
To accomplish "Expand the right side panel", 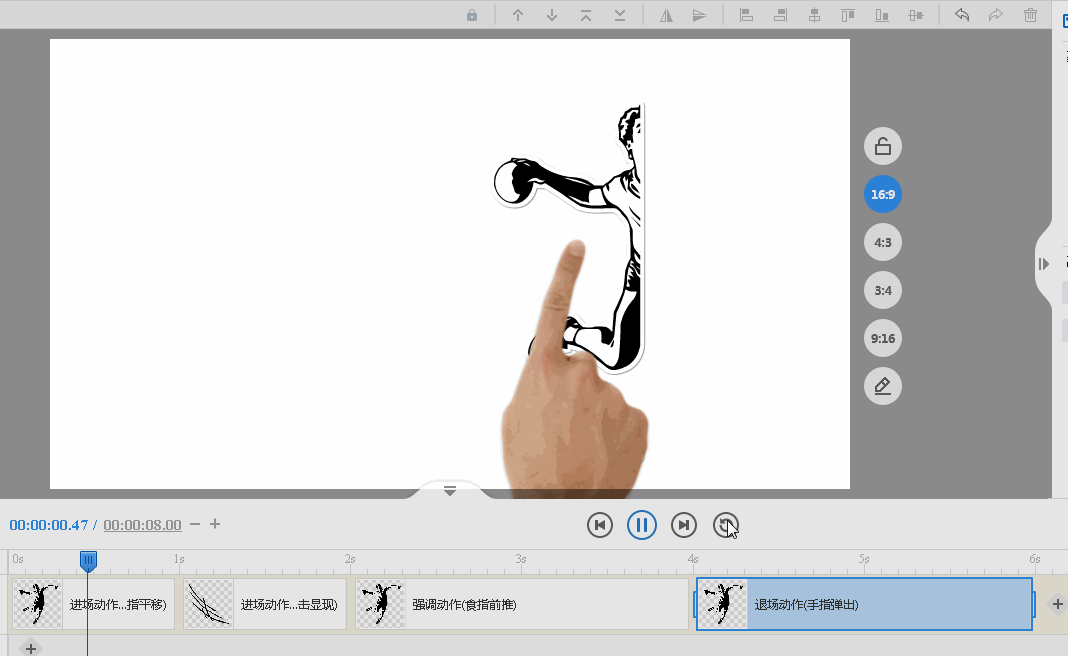I will tap(1043, 264).
